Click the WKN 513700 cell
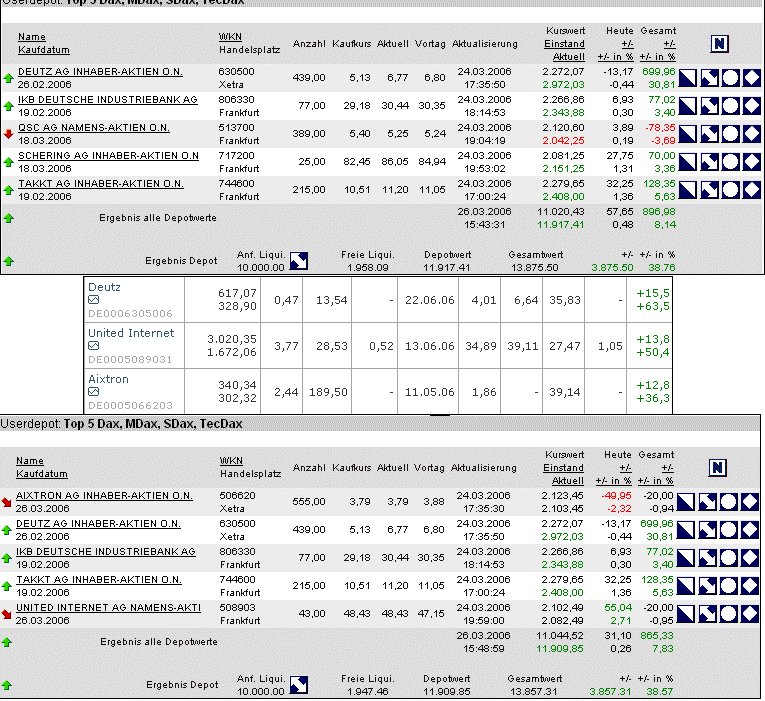 pos(236,128)
